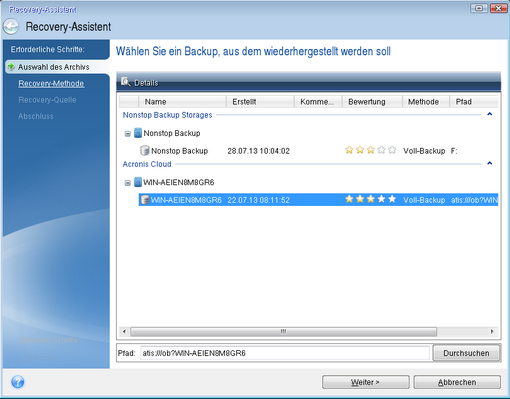Click the Durchsuchen button
The image size is (510, 399).
(466, 353)
